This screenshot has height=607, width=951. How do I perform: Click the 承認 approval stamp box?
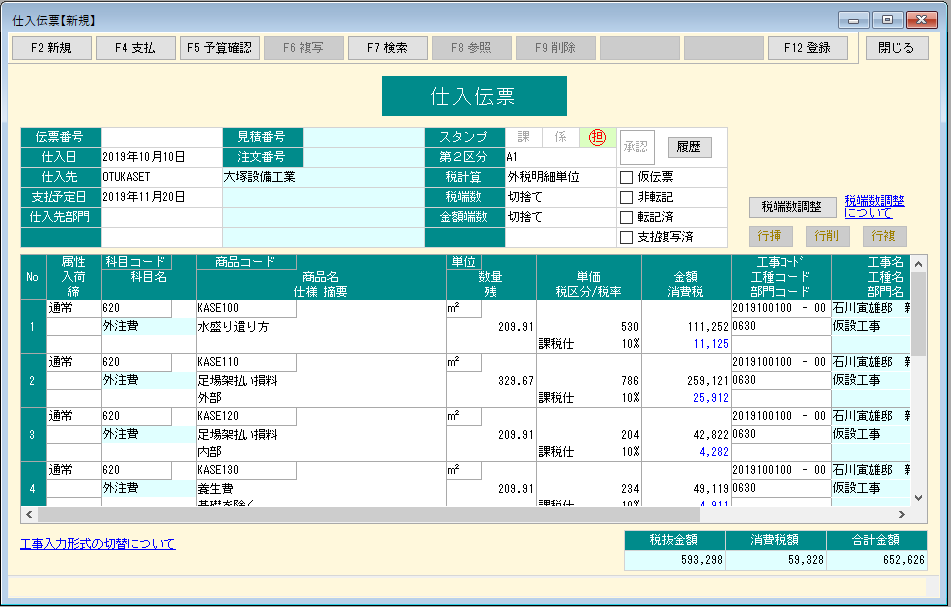637,147
